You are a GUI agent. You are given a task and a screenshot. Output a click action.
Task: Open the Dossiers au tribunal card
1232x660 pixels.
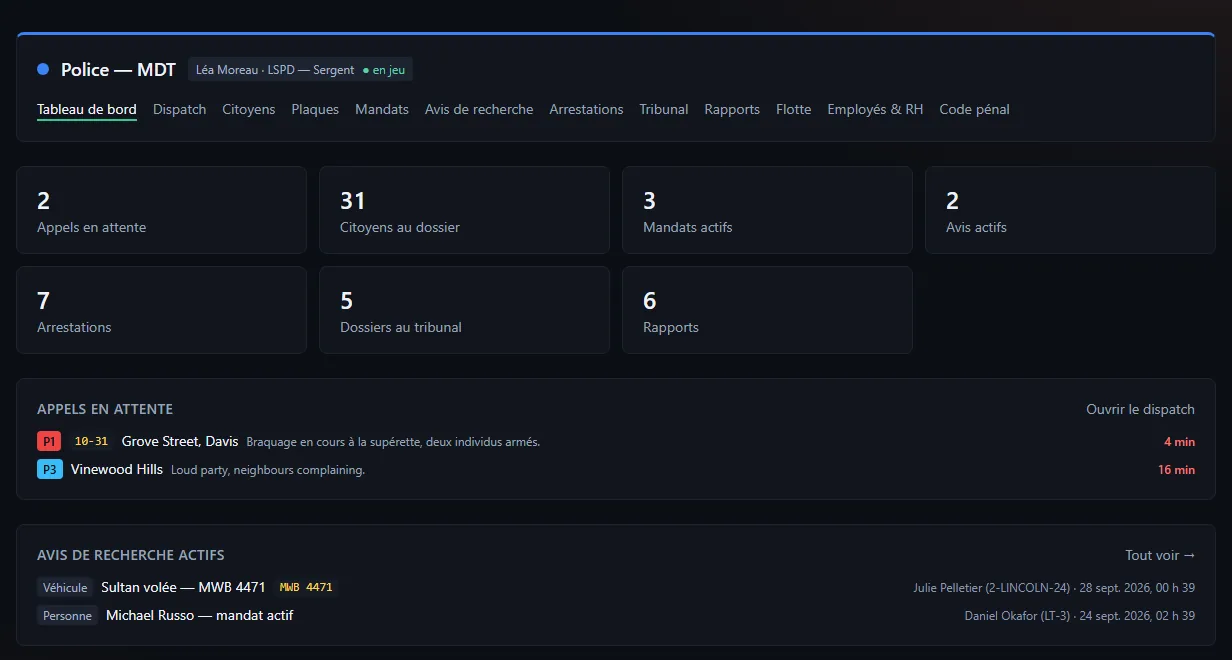pos(464,310)
